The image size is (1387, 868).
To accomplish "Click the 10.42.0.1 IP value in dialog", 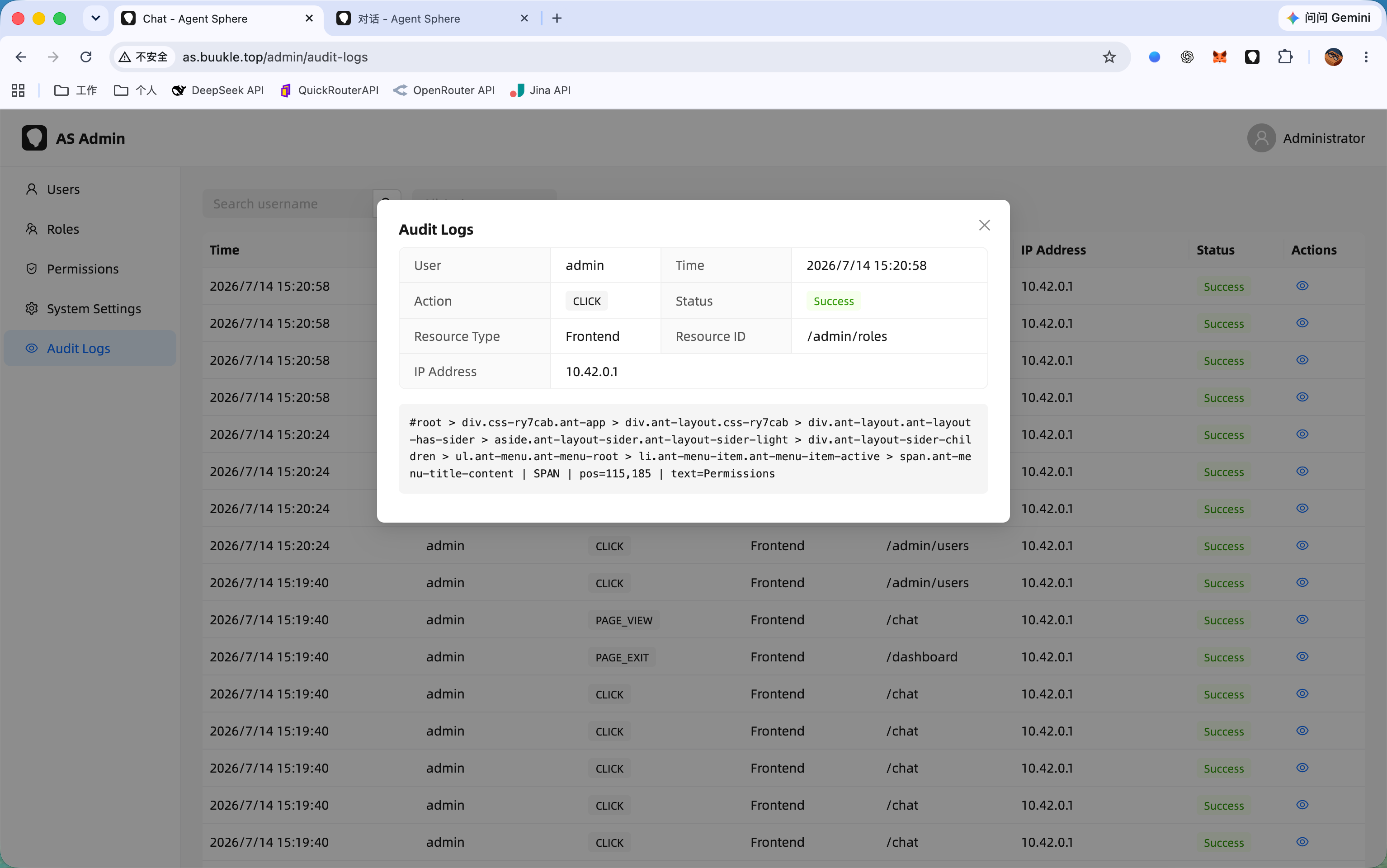I will point(591,372).
